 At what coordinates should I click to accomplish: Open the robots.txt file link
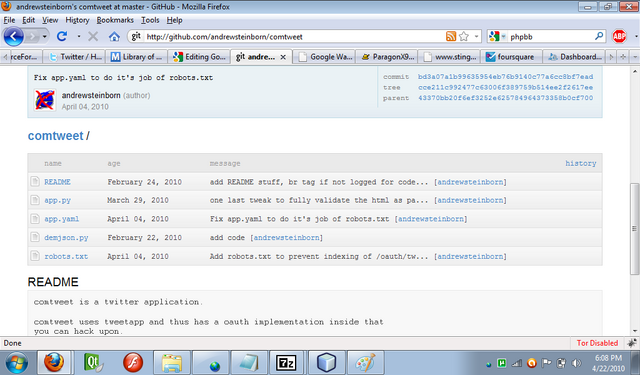point(66,257)
